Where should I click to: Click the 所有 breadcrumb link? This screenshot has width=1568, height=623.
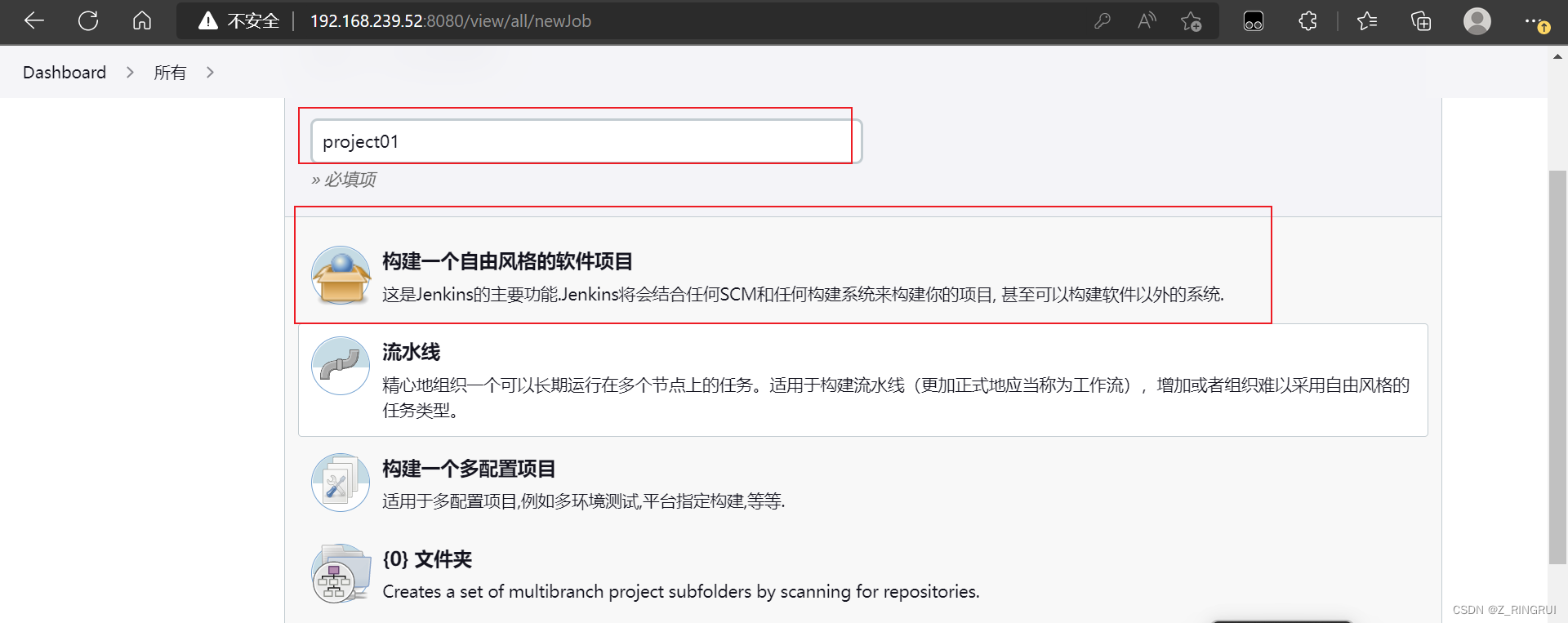click(170, 73)
